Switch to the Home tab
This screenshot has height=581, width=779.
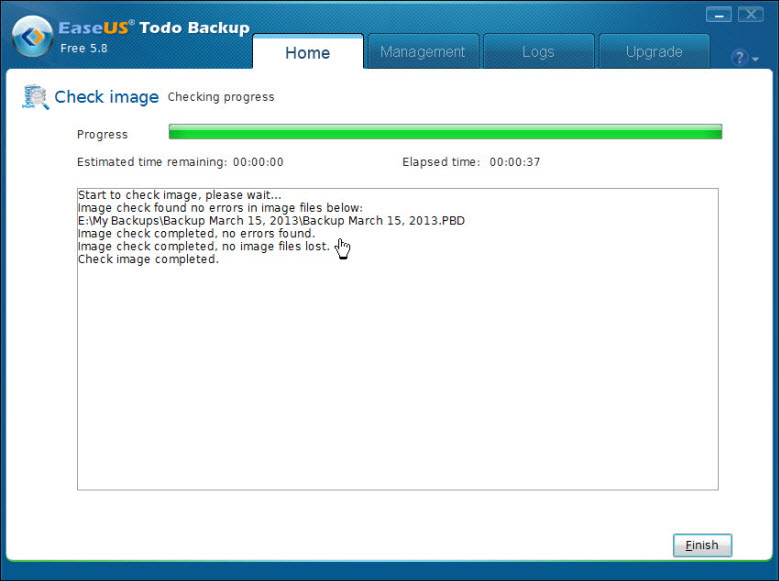click(308, 52)
